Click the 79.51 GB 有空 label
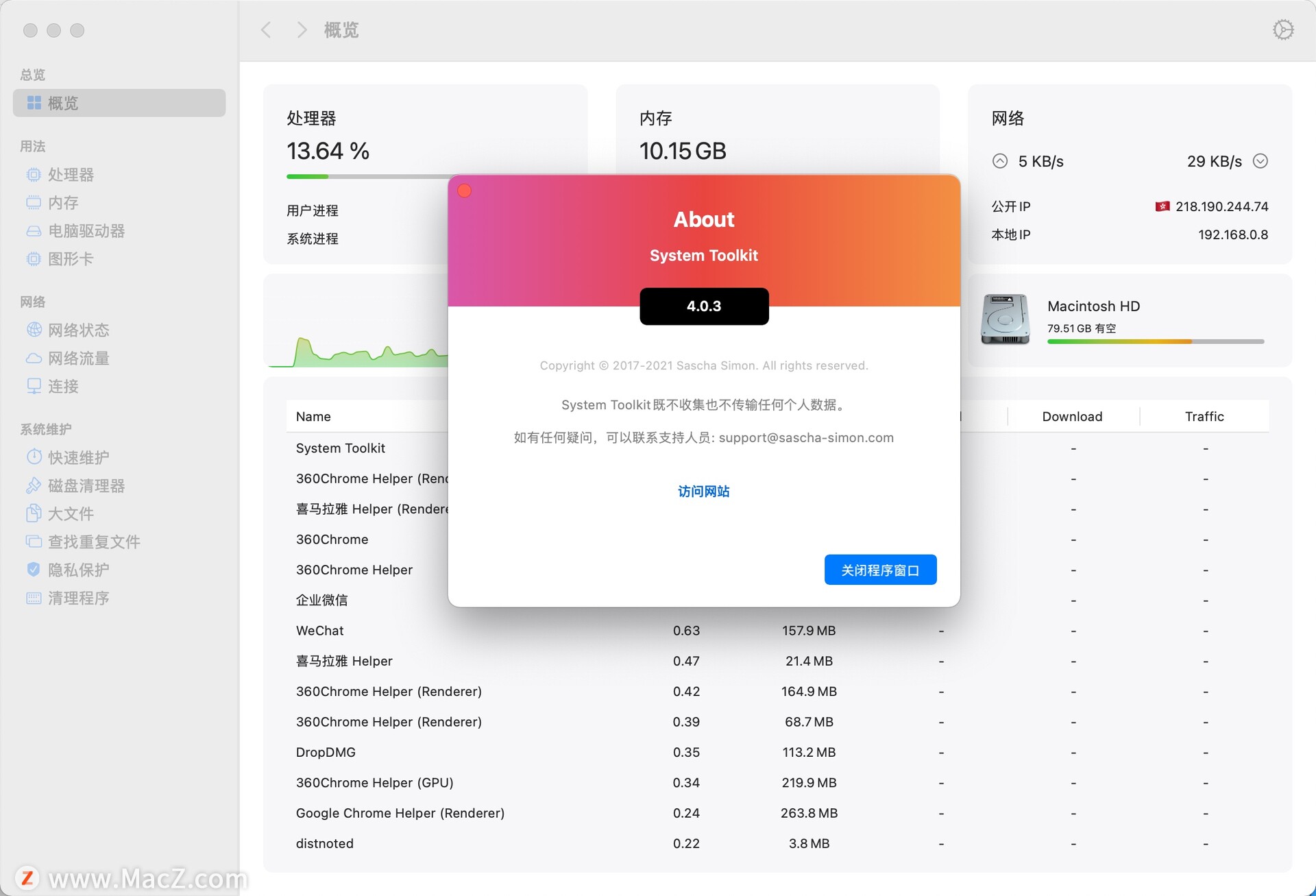Screen dimensions: 1316x896 point(1082,328)
